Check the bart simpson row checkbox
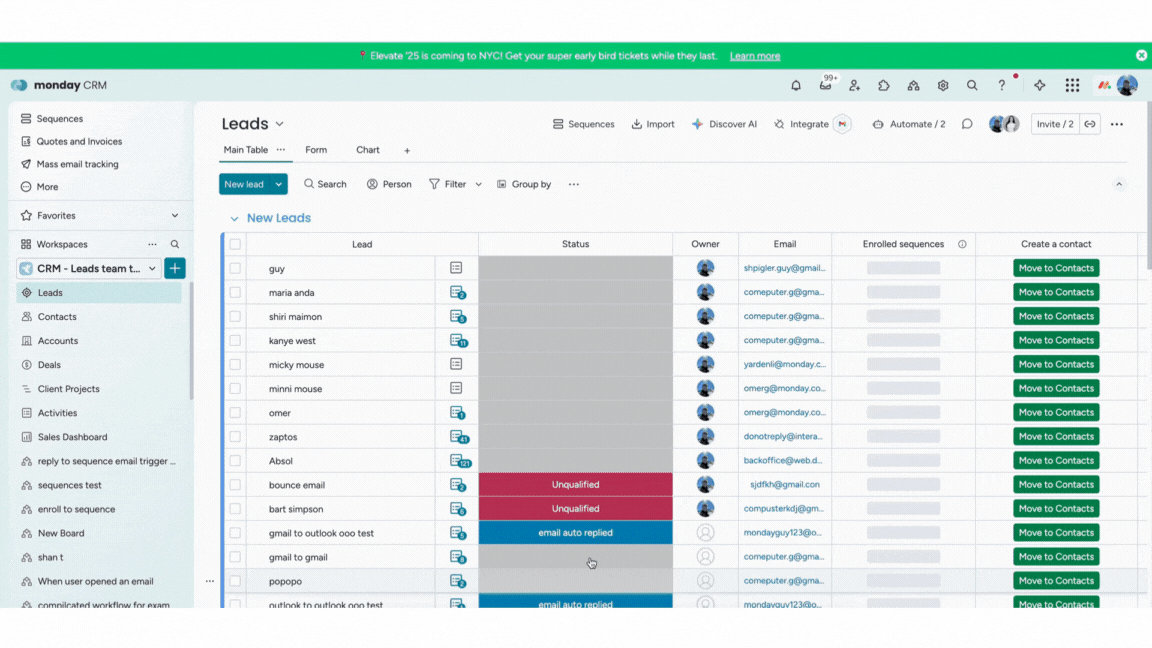 [235, 508]
